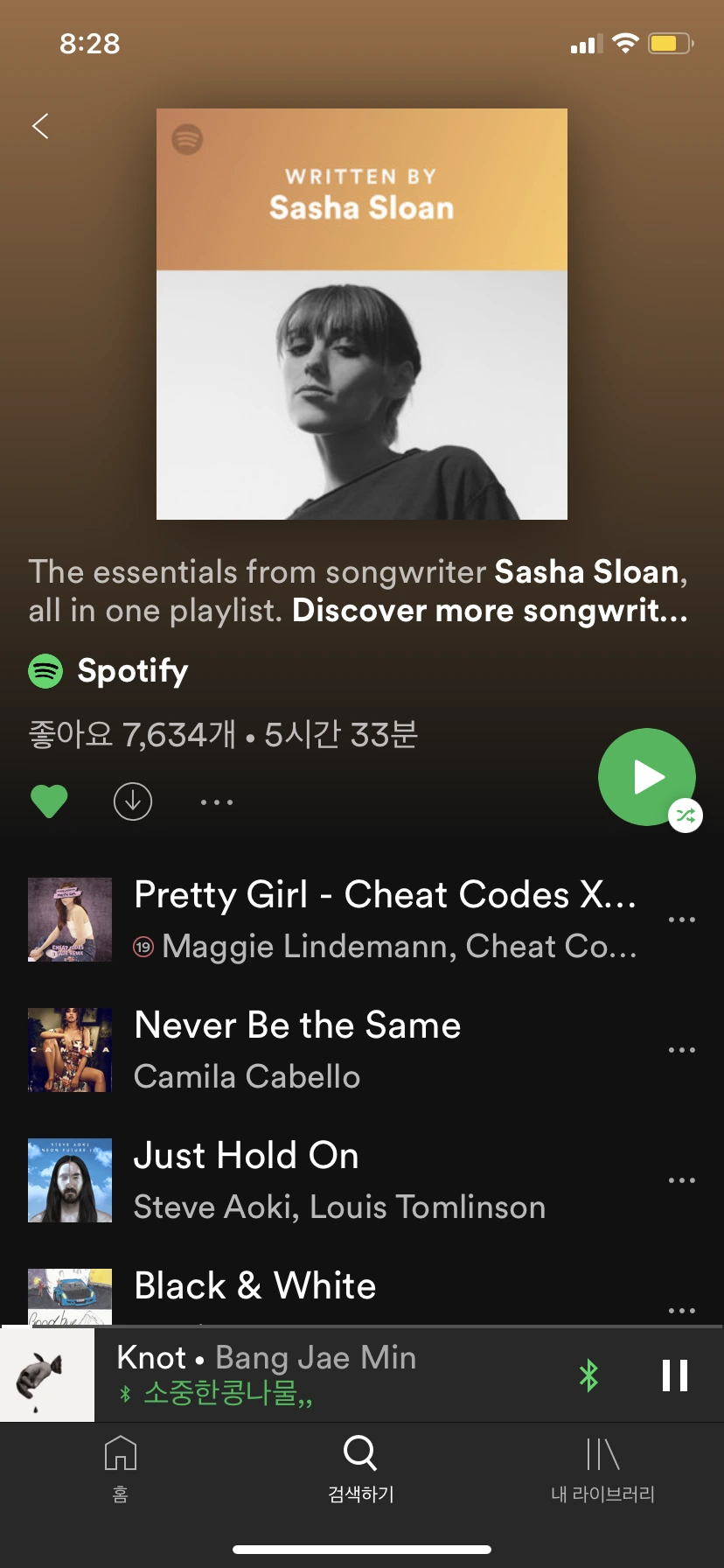Viewport: 724px width, 1568px height.
Task: Toggle the small shuffle badge icon
Action: point(686,815)
